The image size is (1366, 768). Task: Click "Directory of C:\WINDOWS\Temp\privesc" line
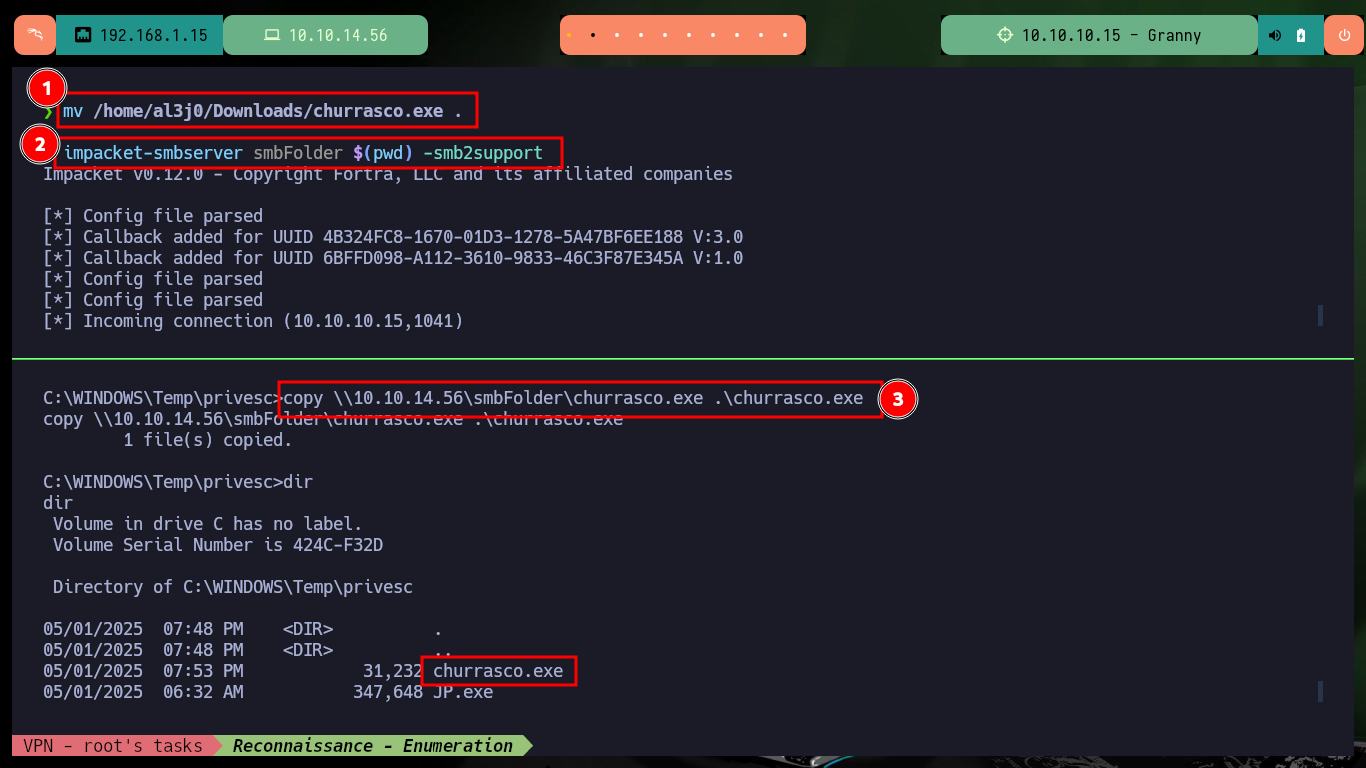233,587
